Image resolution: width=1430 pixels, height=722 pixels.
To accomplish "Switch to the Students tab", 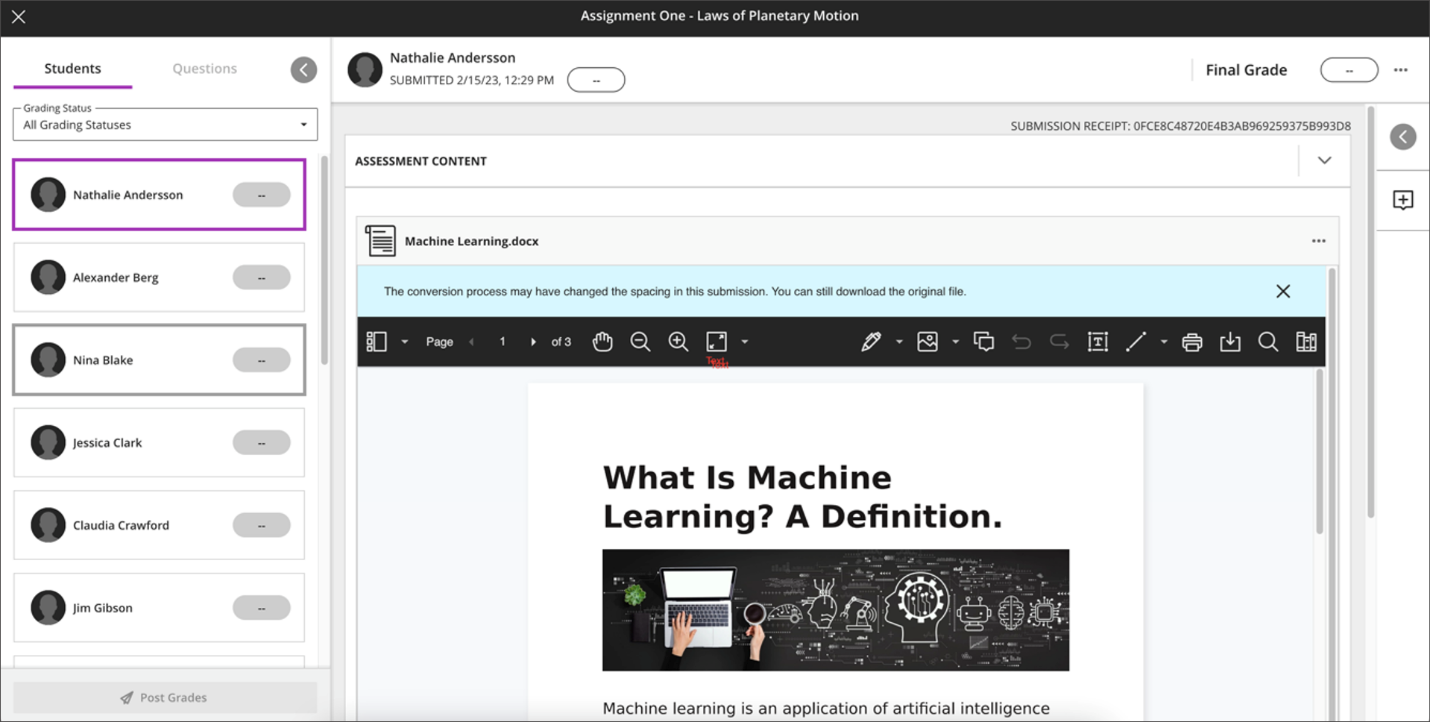I will 72,69.
